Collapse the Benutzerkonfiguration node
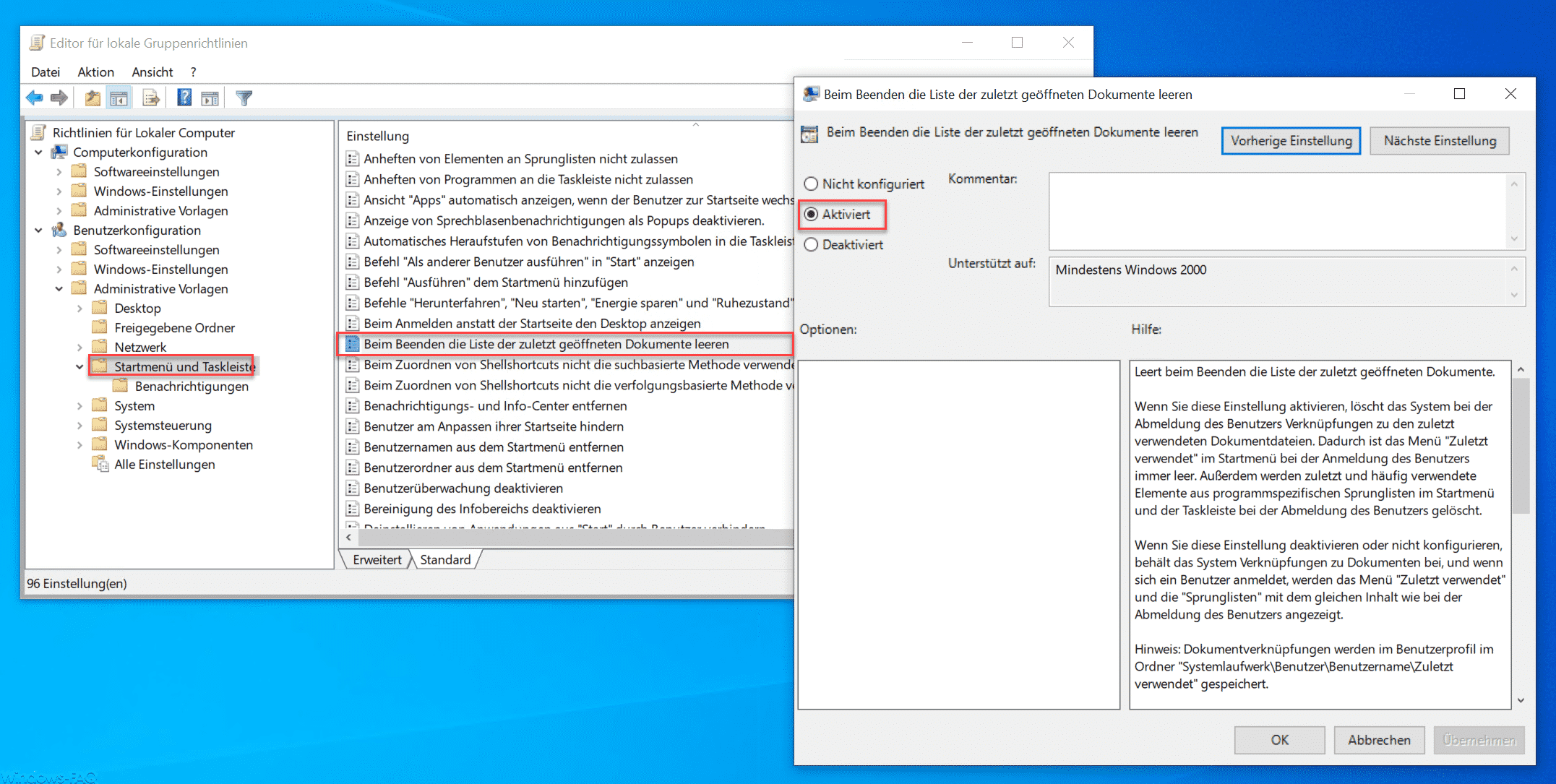The width and height of the screenshot is (1556, 784). pyautogui.click(x=39, y=231)
